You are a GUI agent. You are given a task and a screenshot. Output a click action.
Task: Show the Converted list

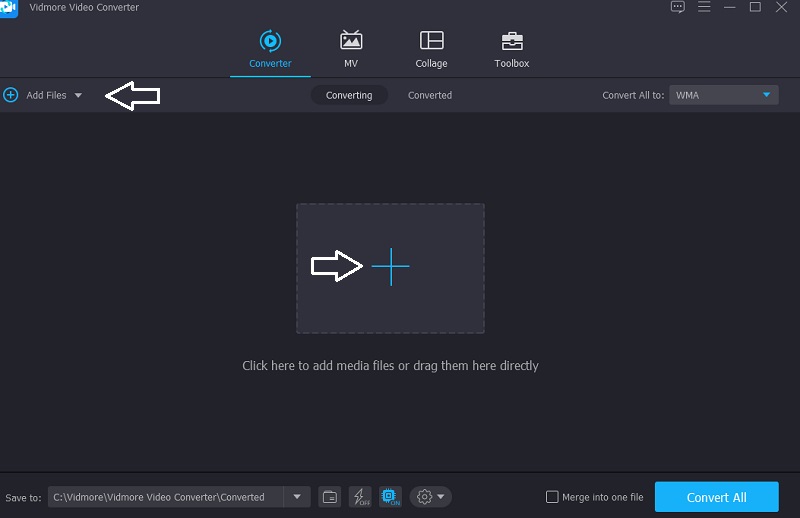pos(430,95)
